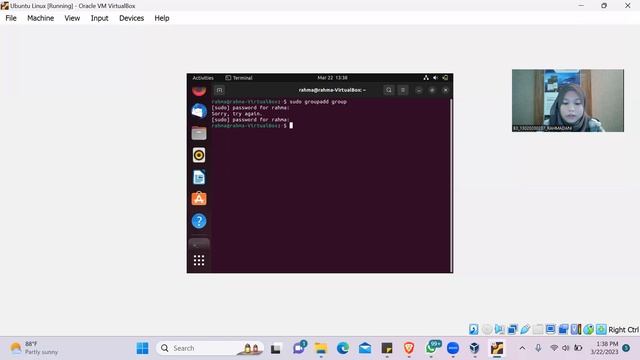Click Activities in the Ubuntu top bar
This screenshot has height=360, width=640.
[x=203, y=78]
